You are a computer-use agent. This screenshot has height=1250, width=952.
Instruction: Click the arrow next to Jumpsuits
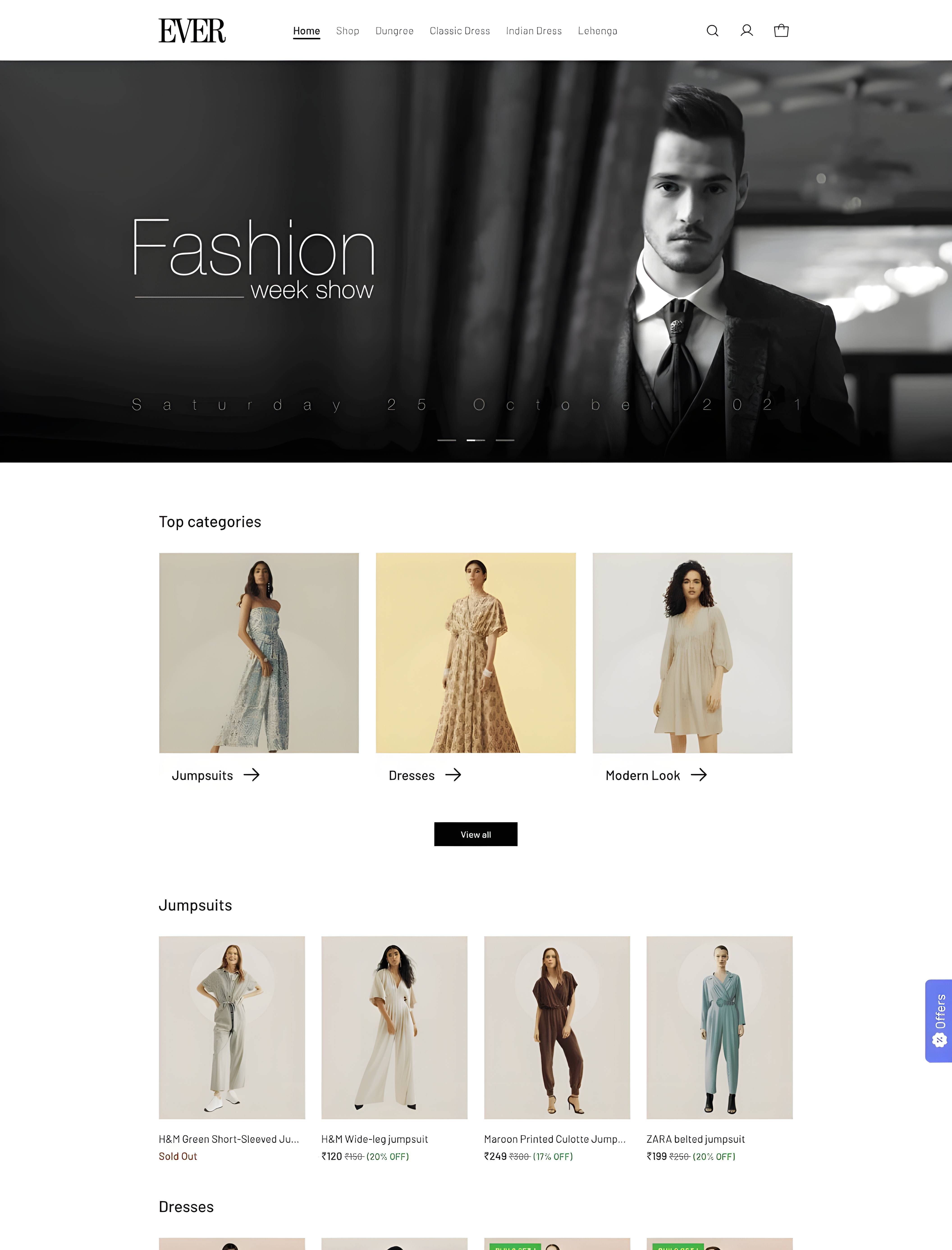[252, 775]
